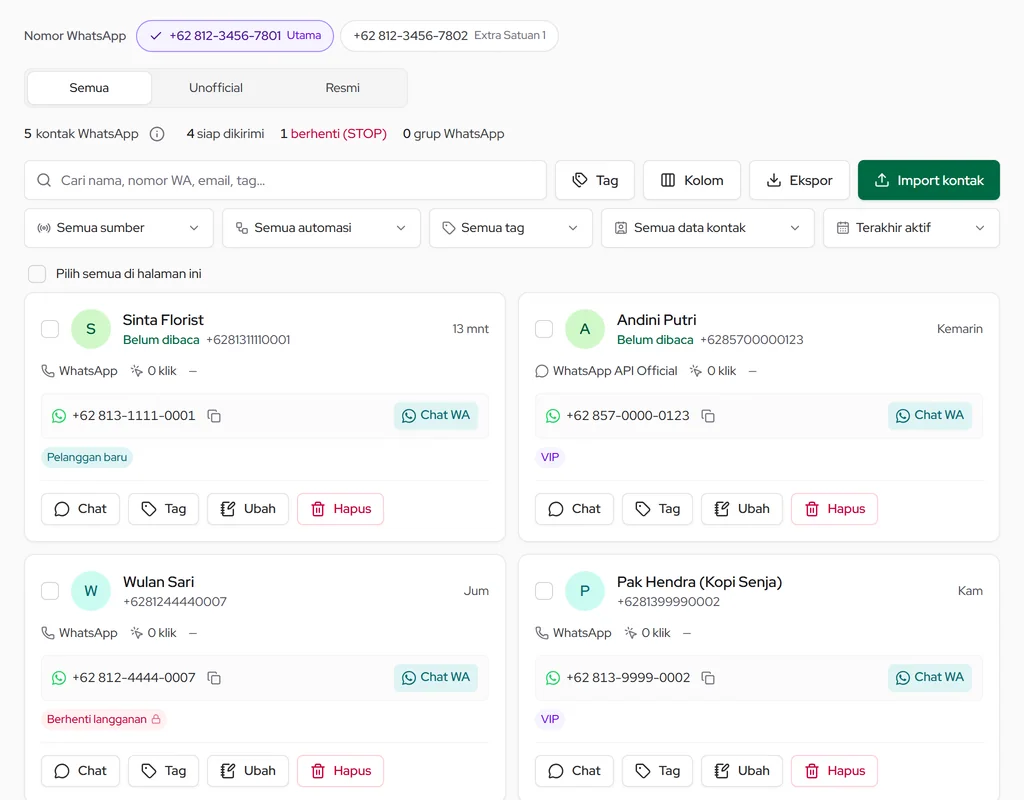The width and height of the screenshot is (1024, 800).
Task: Open Chat WA for Andini Putri
Action: pos(930,415)
